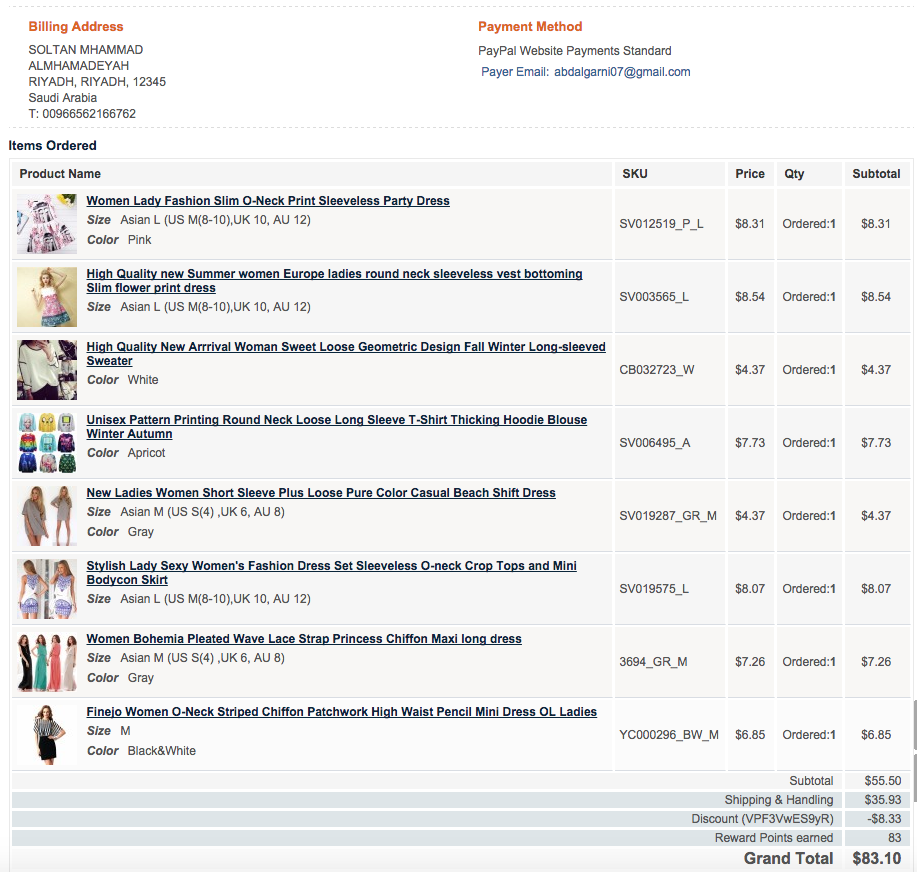Open the crop top and skirt set thumbnail
This screenshot has height=872, width=917.
(47, 589)
